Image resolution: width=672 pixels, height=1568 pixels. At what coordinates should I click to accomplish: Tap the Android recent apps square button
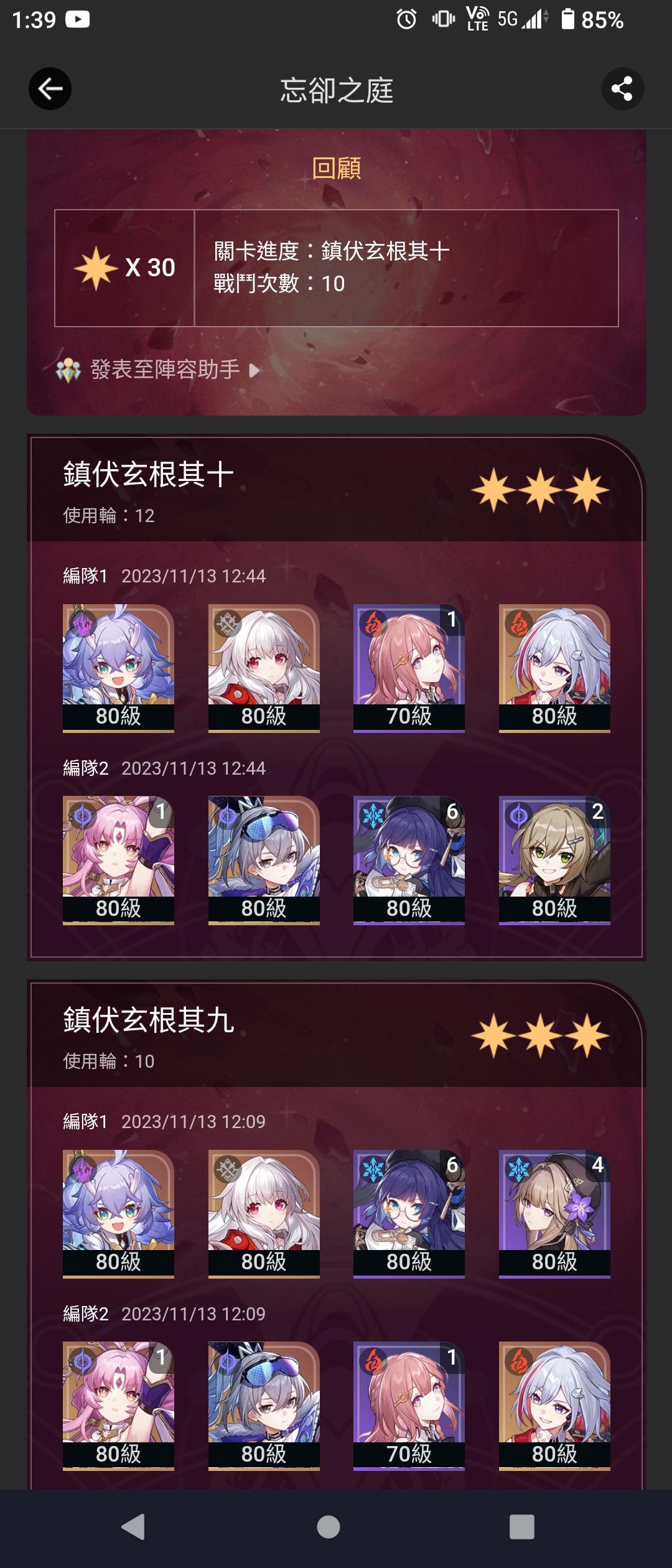521,1526
